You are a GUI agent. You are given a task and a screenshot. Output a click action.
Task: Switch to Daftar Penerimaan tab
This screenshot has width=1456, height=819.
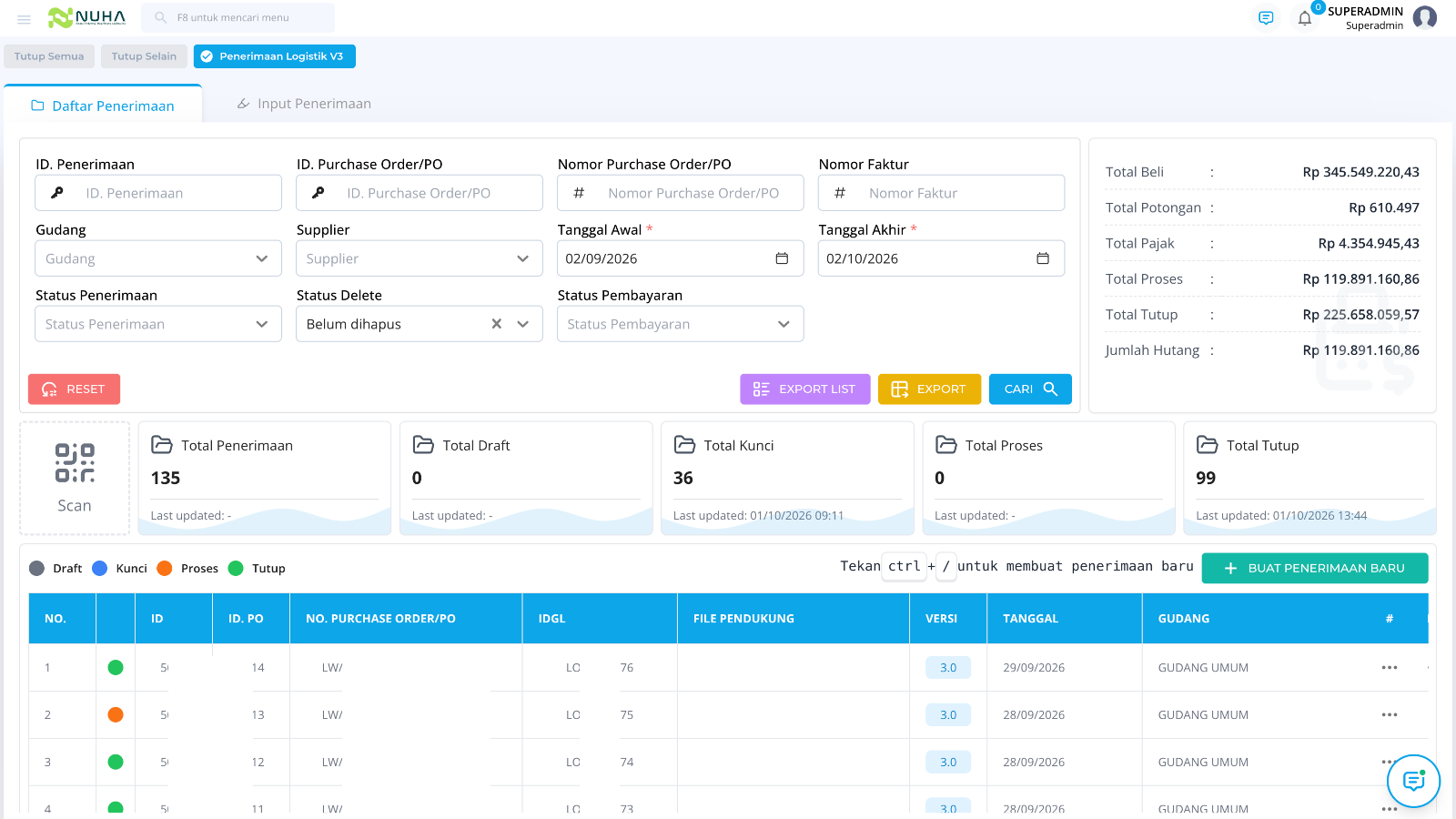point(103,106)
